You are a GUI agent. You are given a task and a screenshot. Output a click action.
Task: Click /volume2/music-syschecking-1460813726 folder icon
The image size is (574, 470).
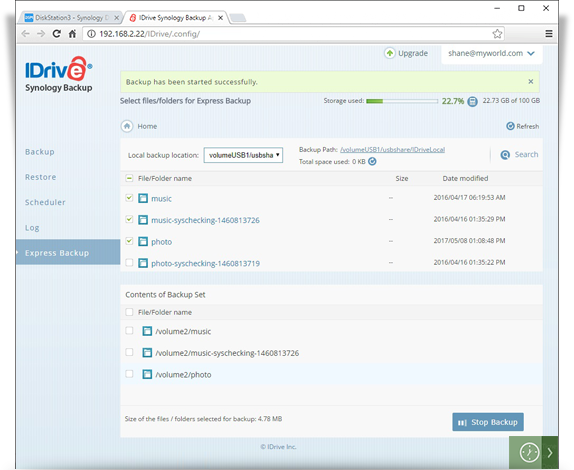(147, 353)
